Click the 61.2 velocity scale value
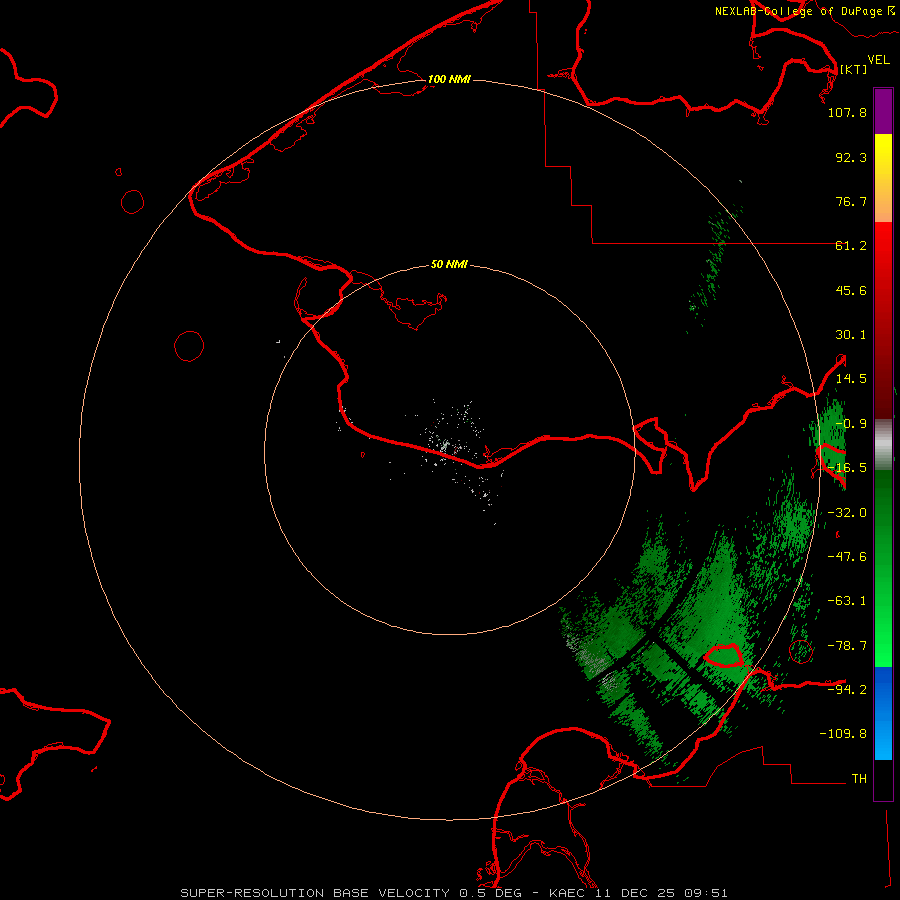This screenshot has width=900, height=900. (851, 246)
